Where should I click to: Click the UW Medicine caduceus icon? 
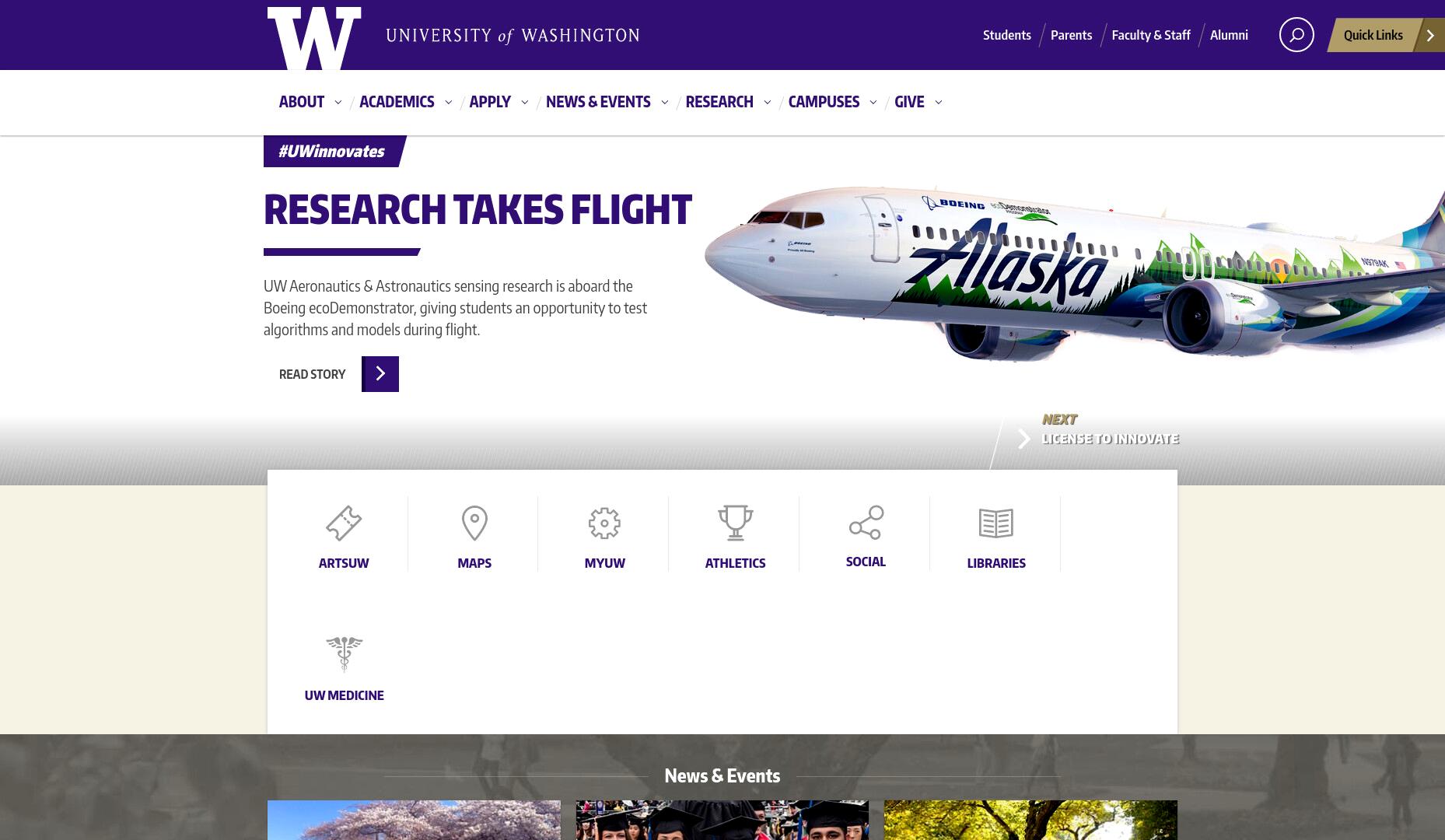tap(344, 654)
